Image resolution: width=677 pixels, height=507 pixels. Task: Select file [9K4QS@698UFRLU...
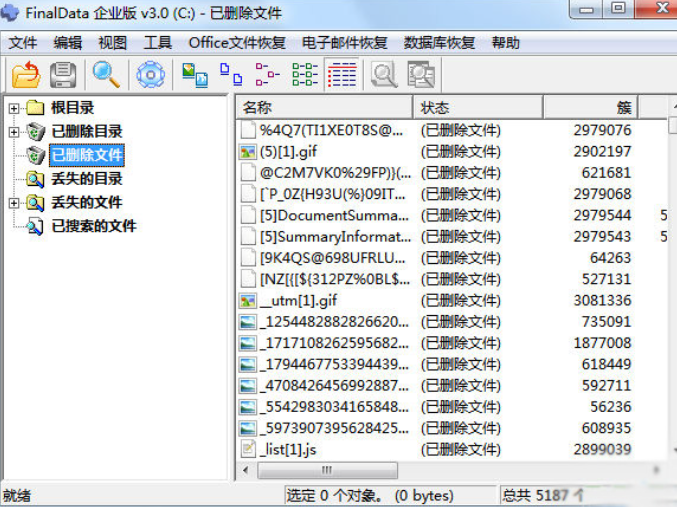333,258
